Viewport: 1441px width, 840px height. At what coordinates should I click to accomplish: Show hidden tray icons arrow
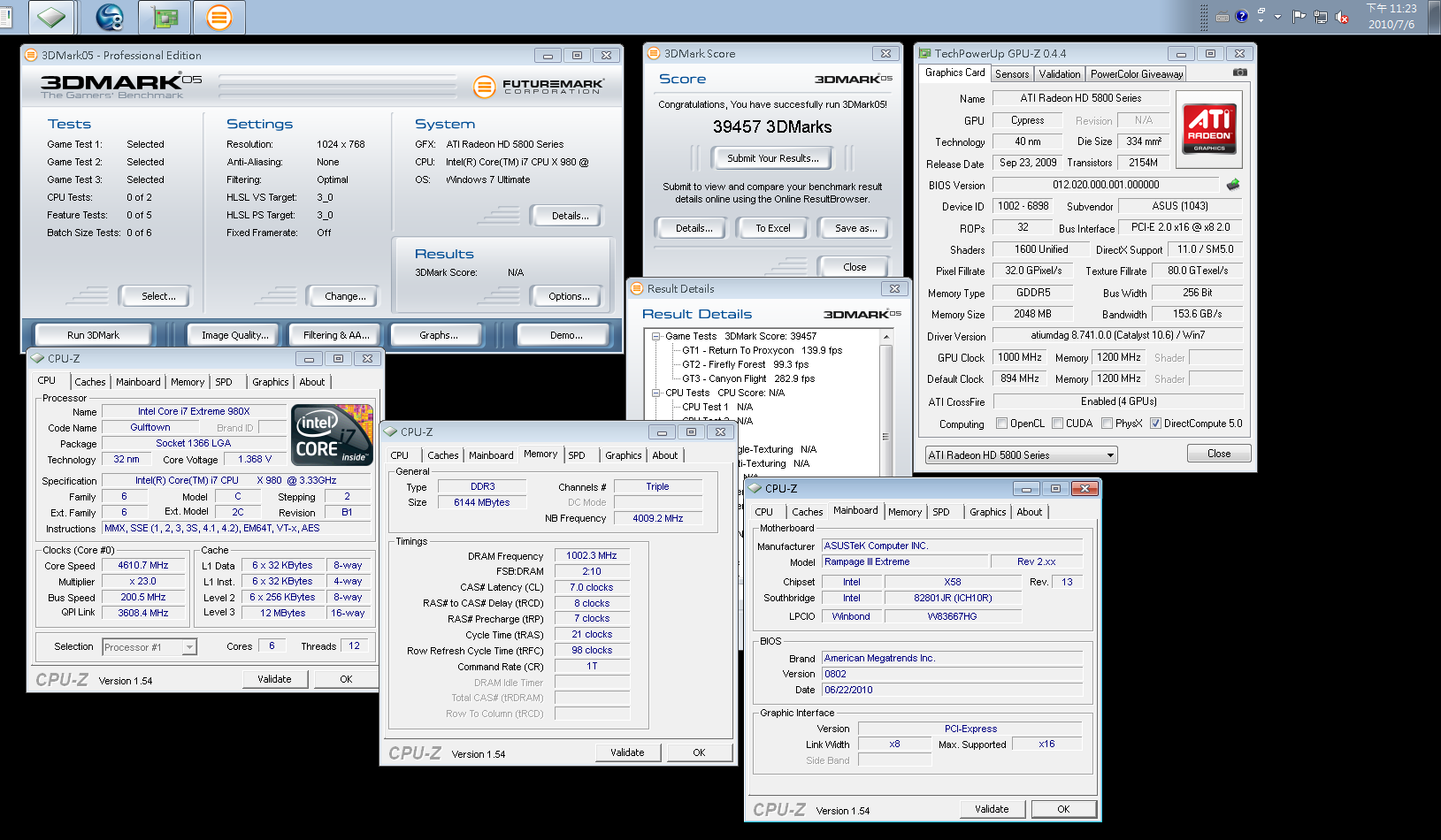click(x=1277, y=17)
